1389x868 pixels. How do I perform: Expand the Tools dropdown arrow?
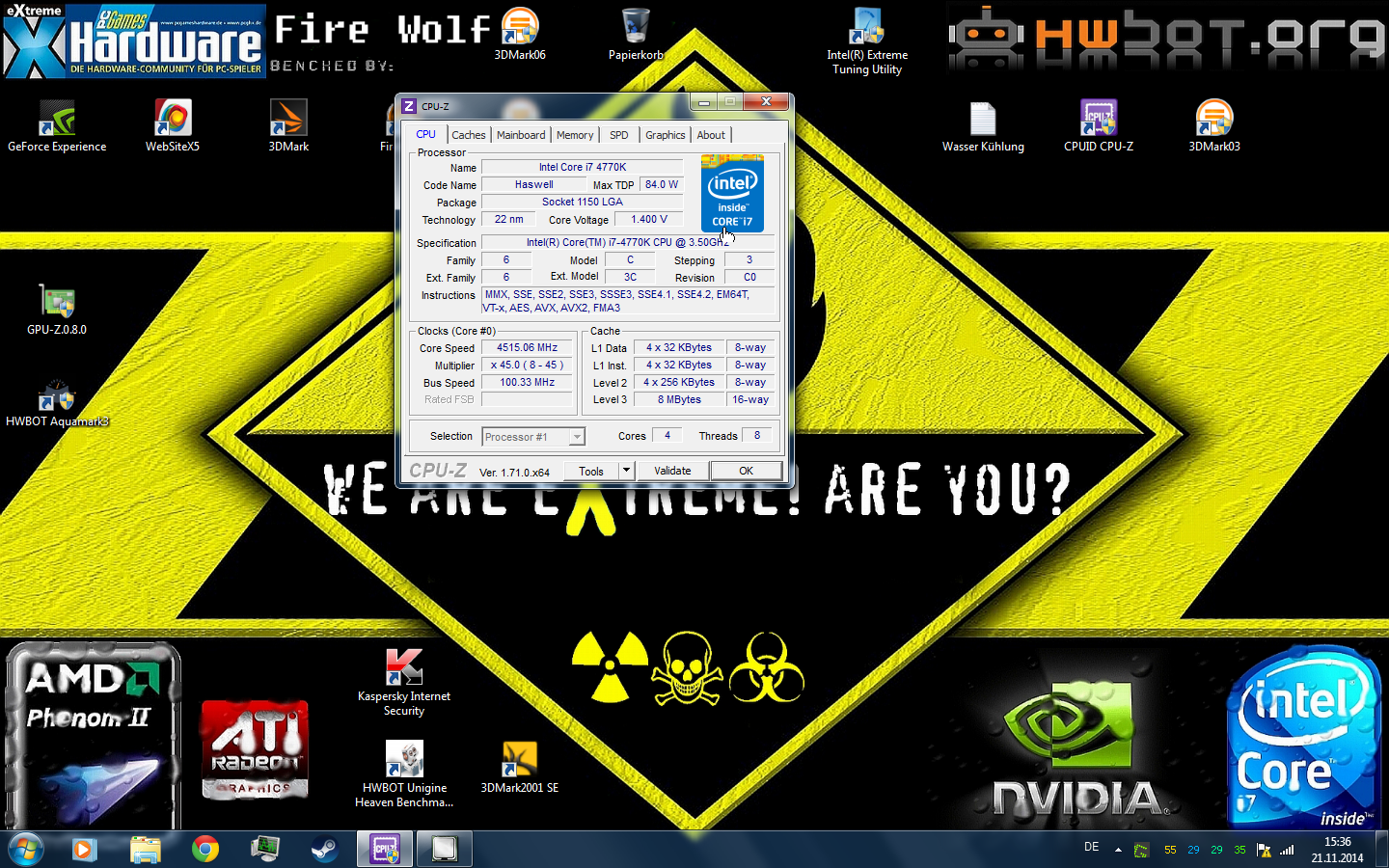coord(626,471)
